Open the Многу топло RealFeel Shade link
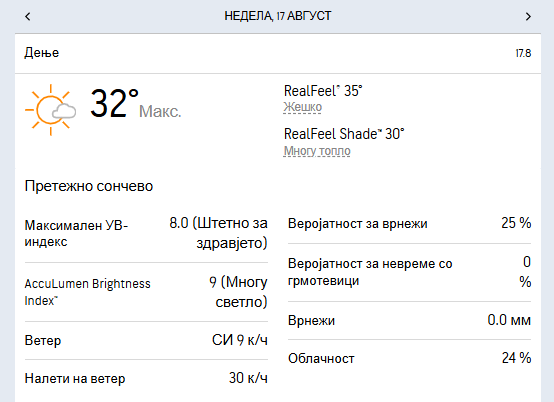Screen dimensions: 554x402 point(317,151)
